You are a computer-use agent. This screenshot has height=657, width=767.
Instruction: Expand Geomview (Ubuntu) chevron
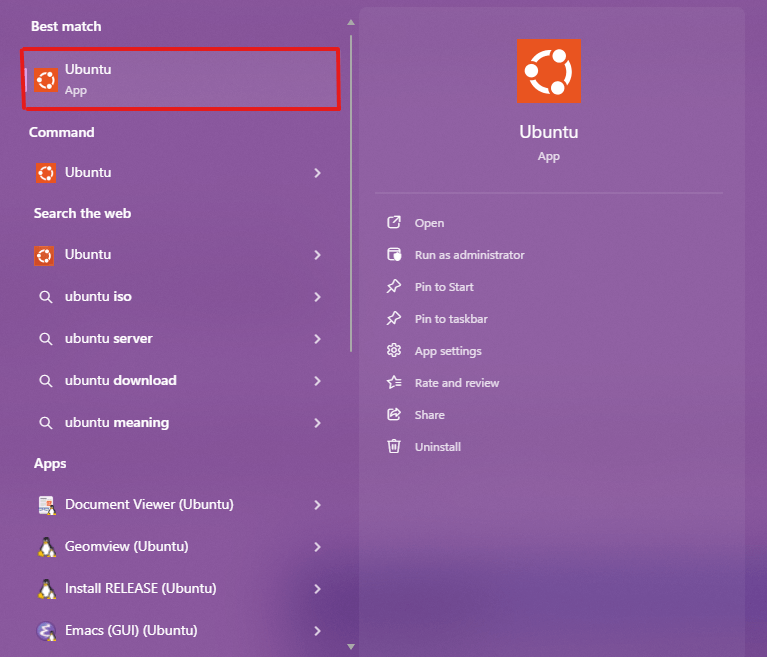pyautogui.click(x=317, y=547)
